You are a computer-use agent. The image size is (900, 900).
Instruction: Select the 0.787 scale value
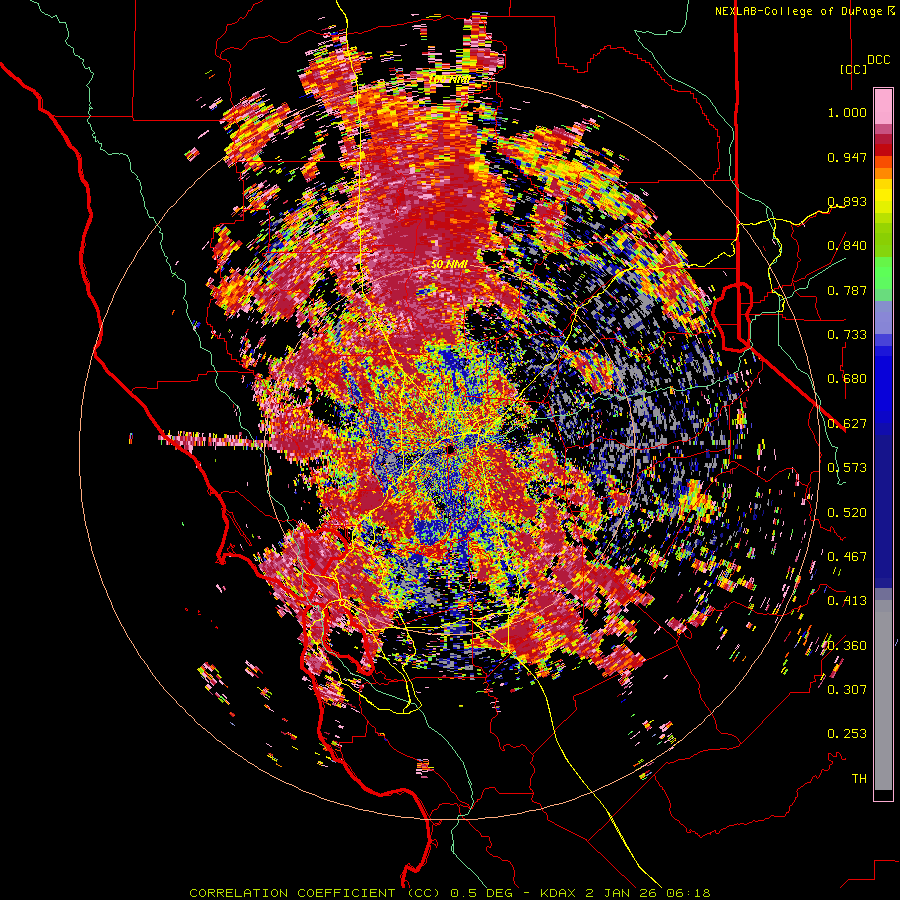tap(847, 290)
